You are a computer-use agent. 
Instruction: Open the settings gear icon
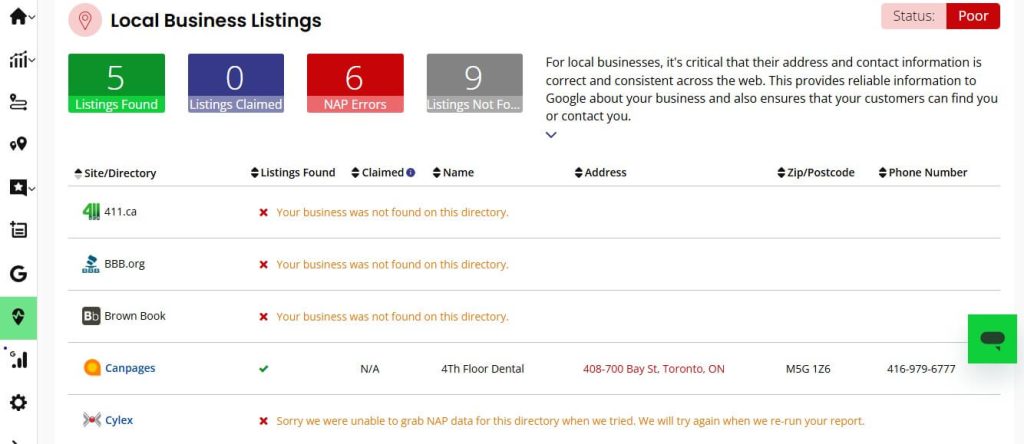point(18,403)
